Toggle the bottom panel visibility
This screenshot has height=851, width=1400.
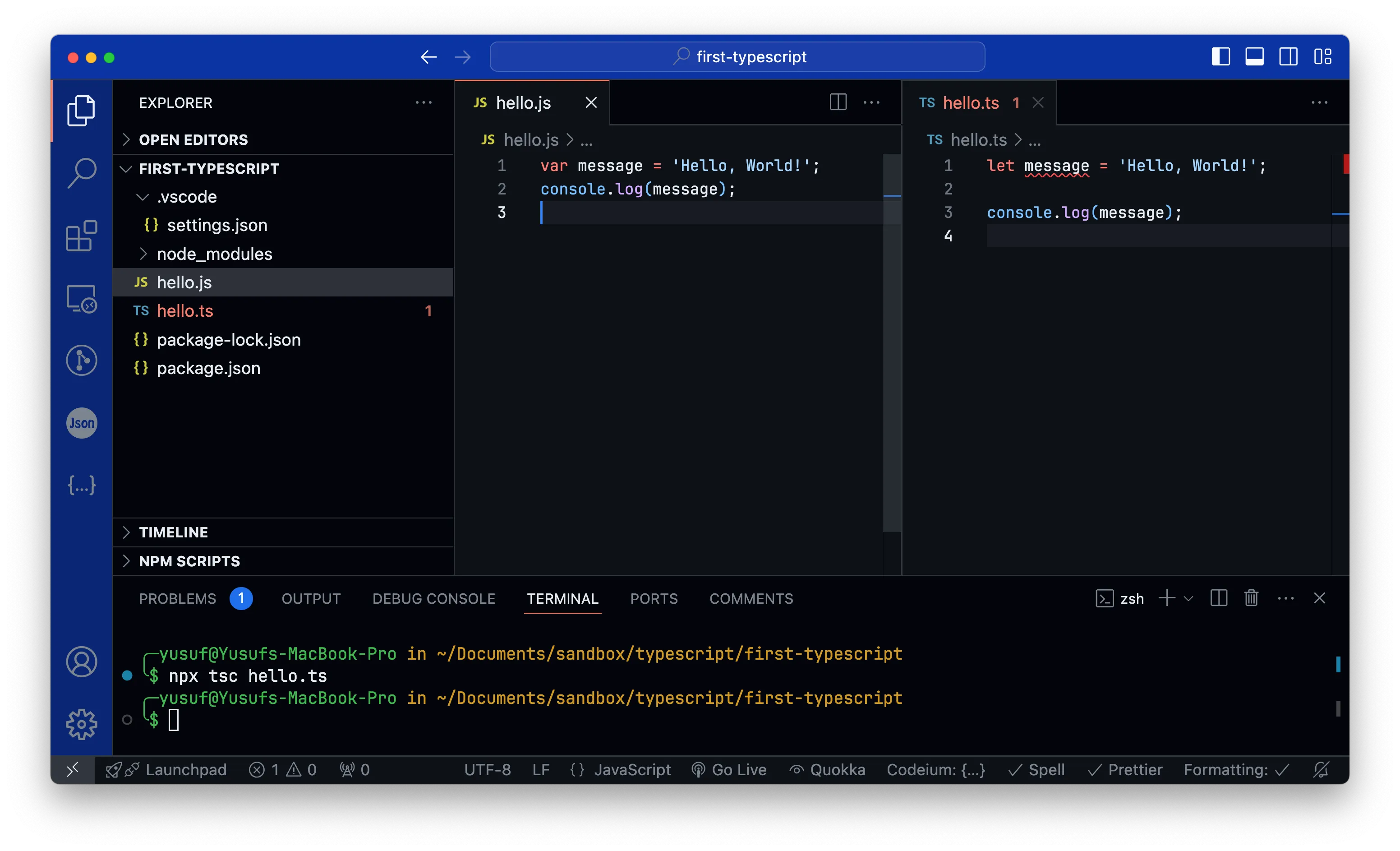(x=1255, y=57)
